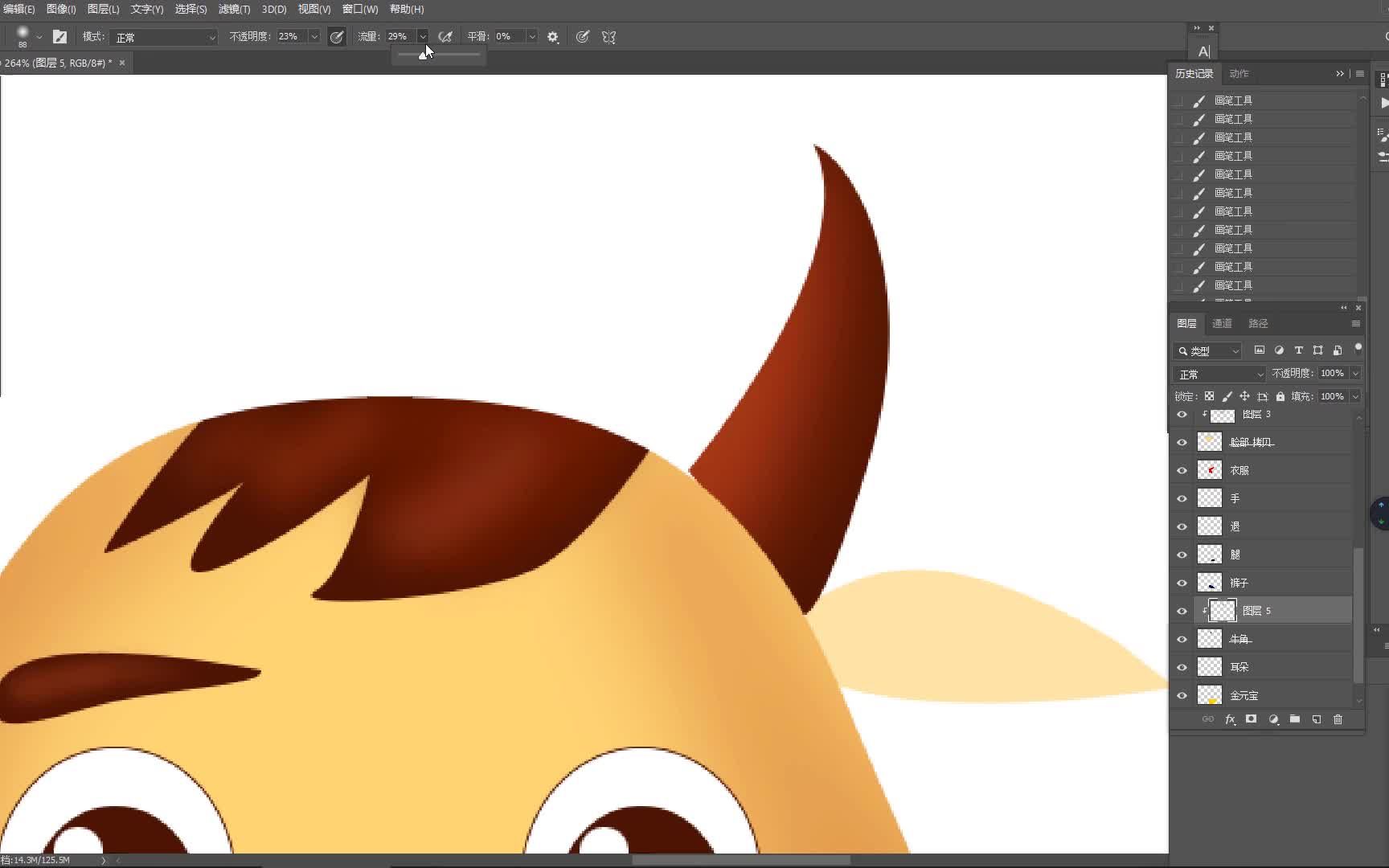Image resolution: width=1389 pixels, height=868 pixels.
Task: Open the smoothing 0% dropdown arrow
Action: 531,37
